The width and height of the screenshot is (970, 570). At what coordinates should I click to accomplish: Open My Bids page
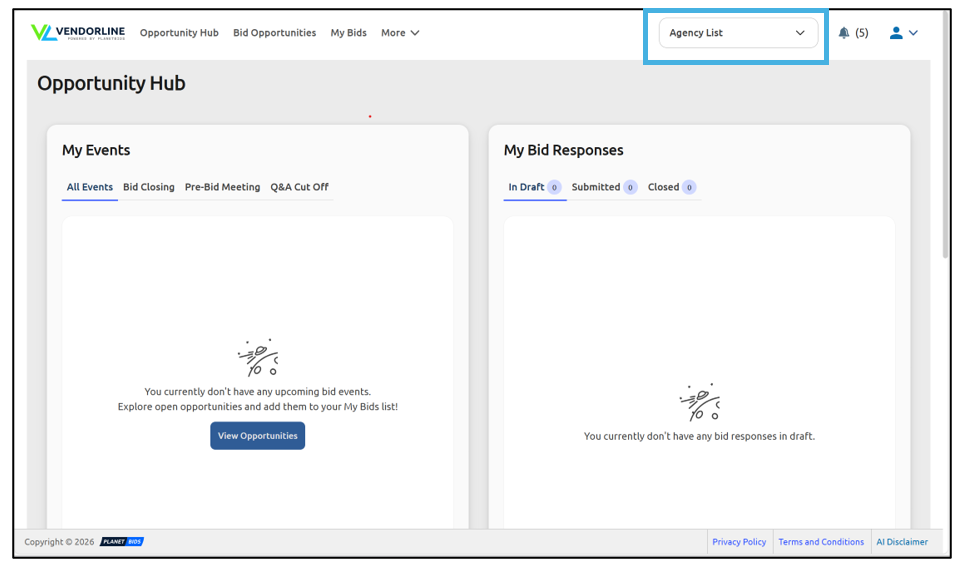click(348, 33)
